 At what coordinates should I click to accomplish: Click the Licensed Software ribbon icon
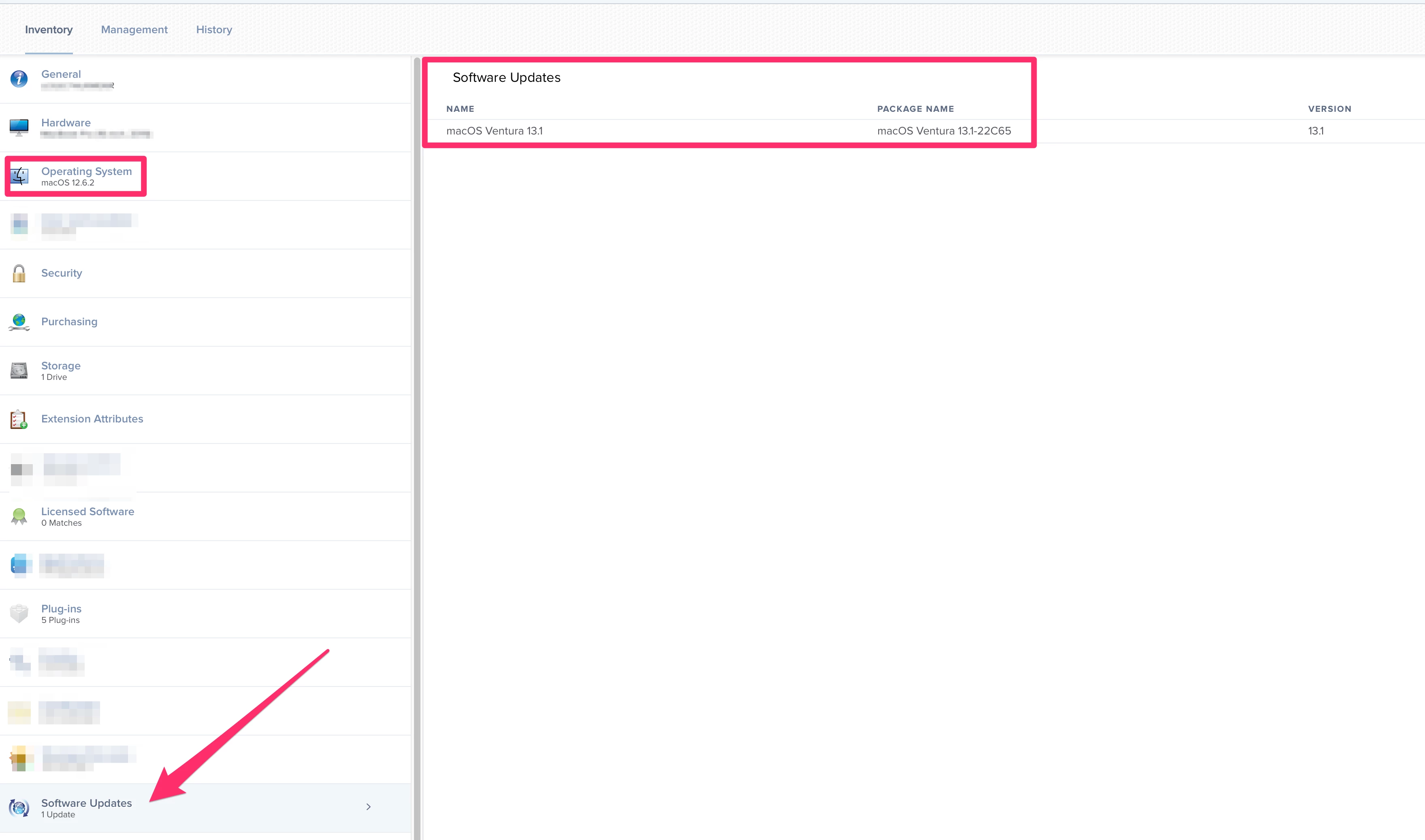[19, 516]
